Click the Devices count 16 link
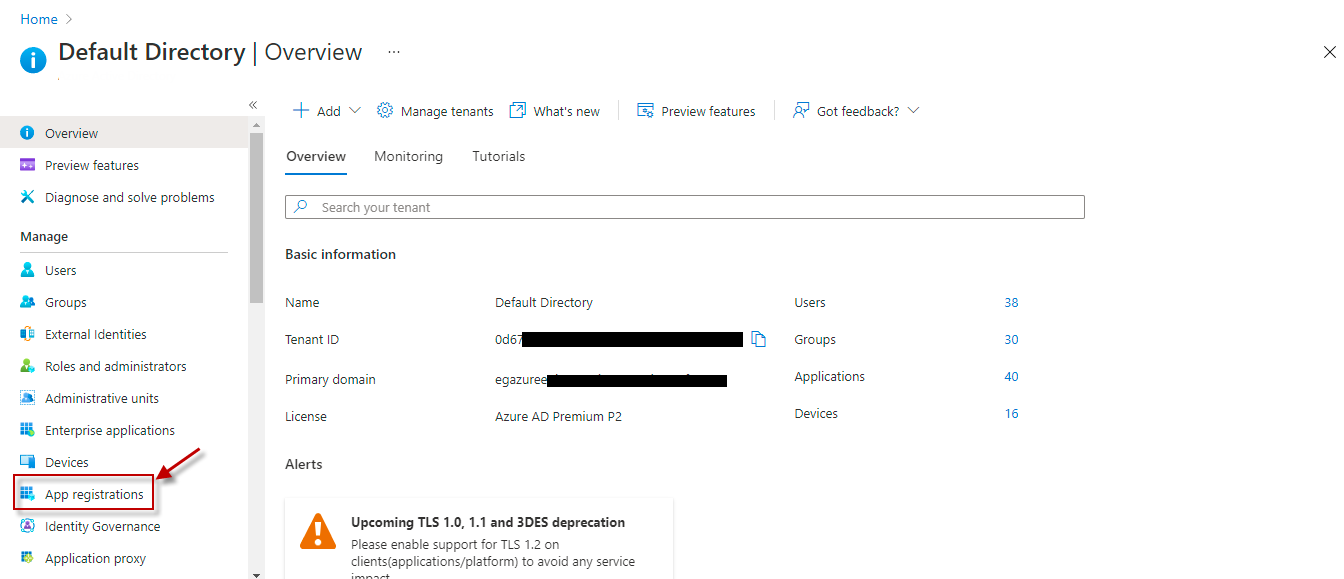 click(1011, 413)
